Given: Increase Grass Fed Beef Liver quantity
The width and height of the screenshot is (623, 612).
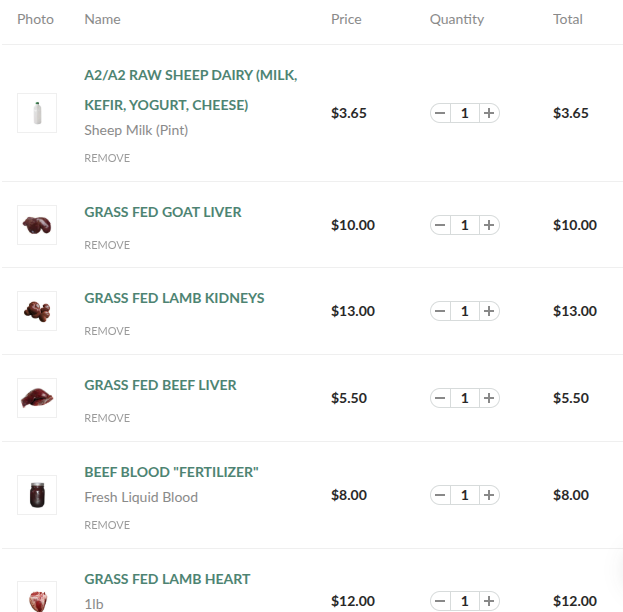Looking at the screenshot, I should click(x=489, y=398).
